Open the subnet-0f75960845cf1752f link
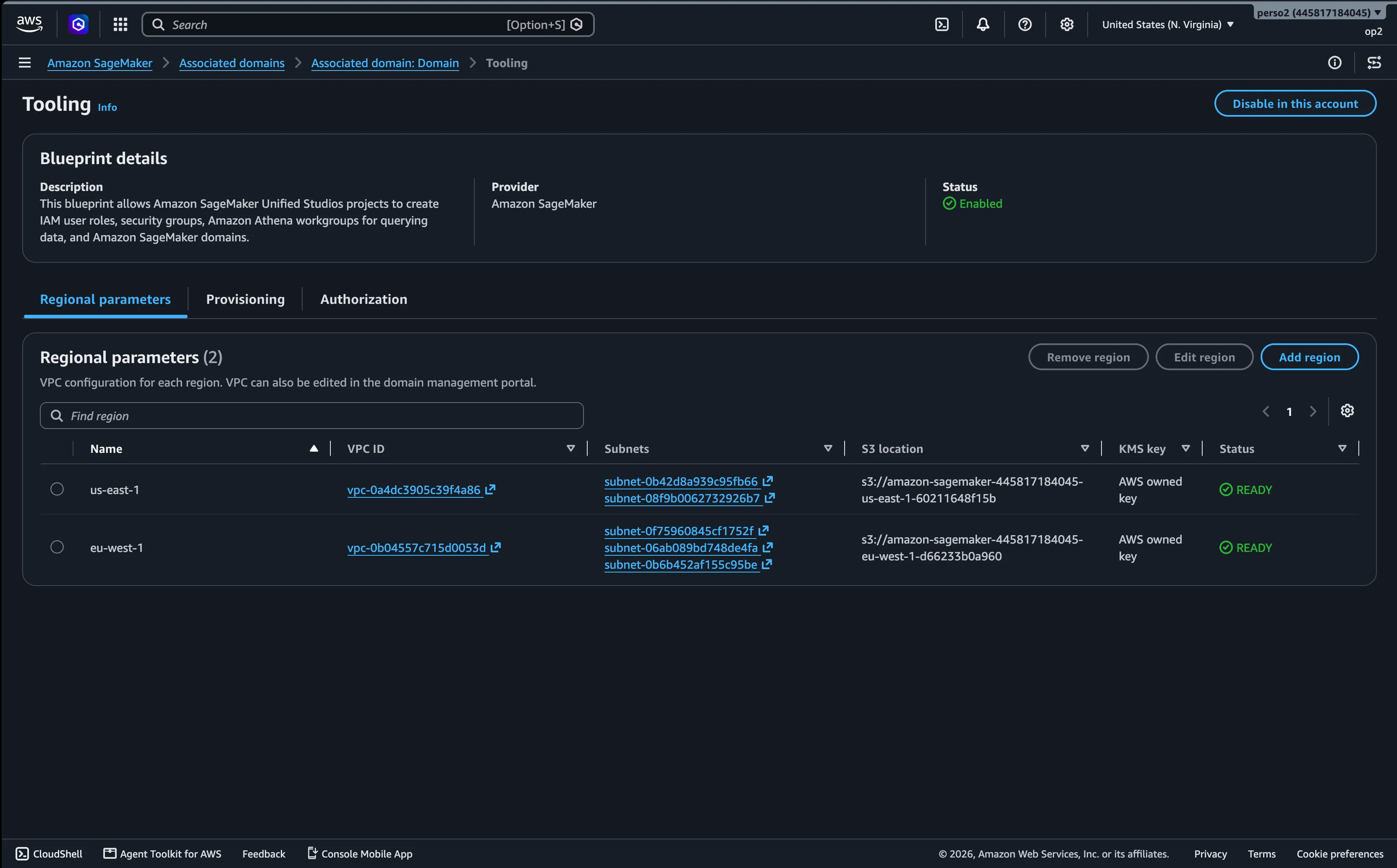Screen dimensions: 1397x868 click(679, 531)
